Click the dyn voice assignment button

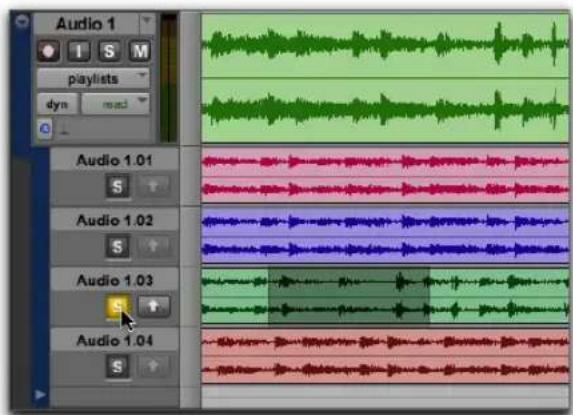pos(57,104)
